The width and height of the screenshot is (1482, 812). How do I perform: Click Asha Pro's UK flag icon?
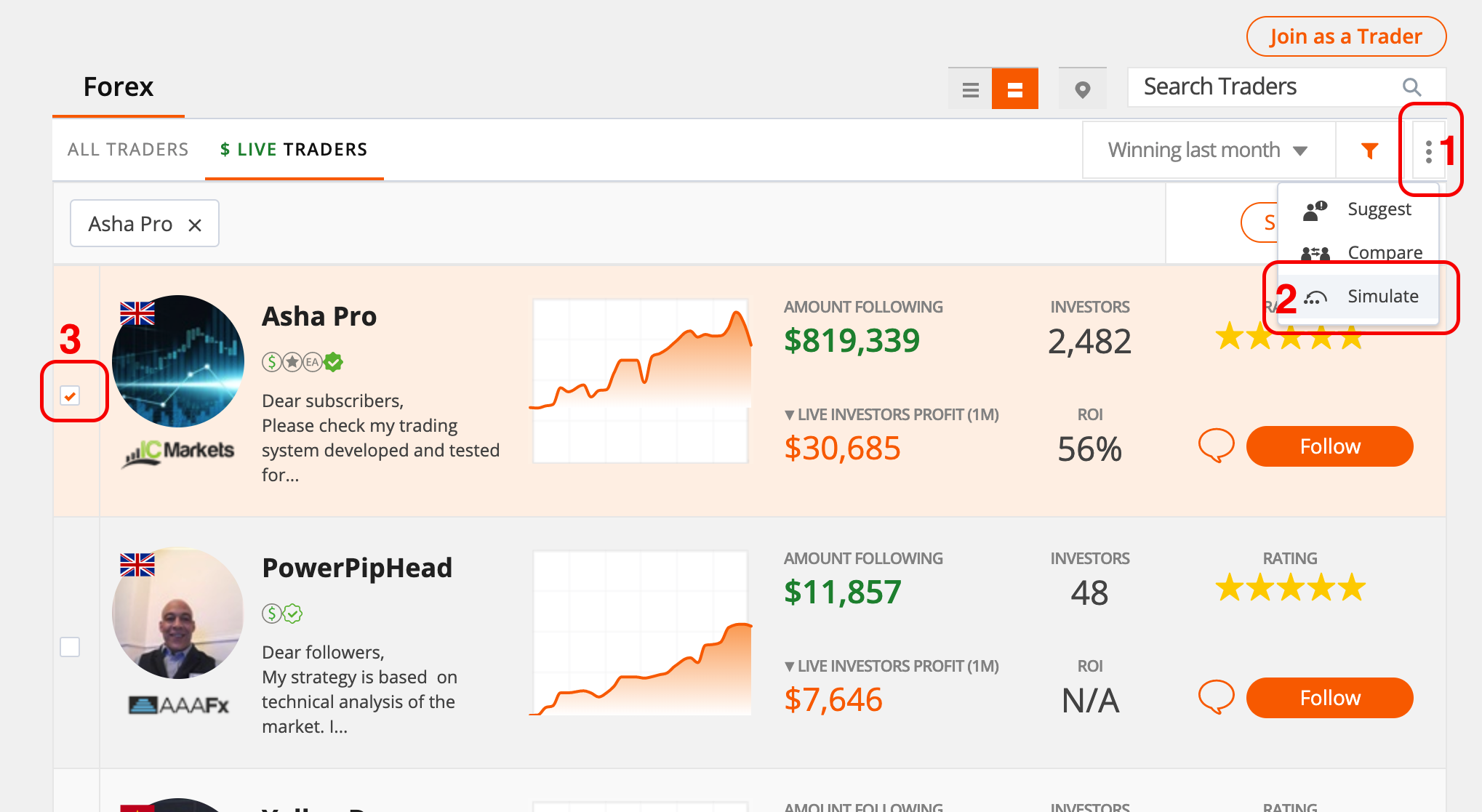click(137, 313)
